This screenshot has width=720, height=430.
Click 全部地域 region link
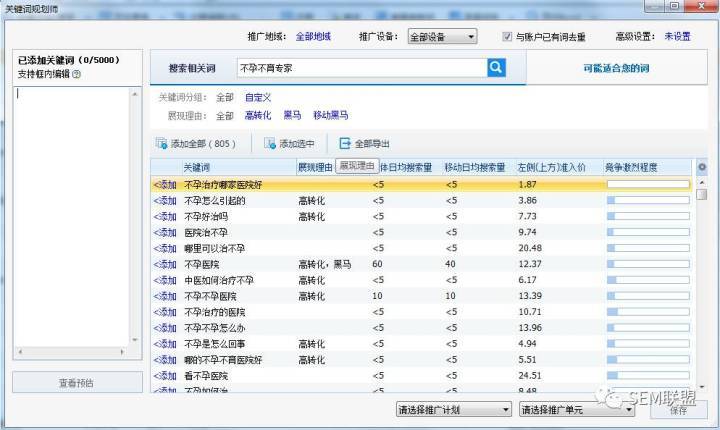point(313,36)
